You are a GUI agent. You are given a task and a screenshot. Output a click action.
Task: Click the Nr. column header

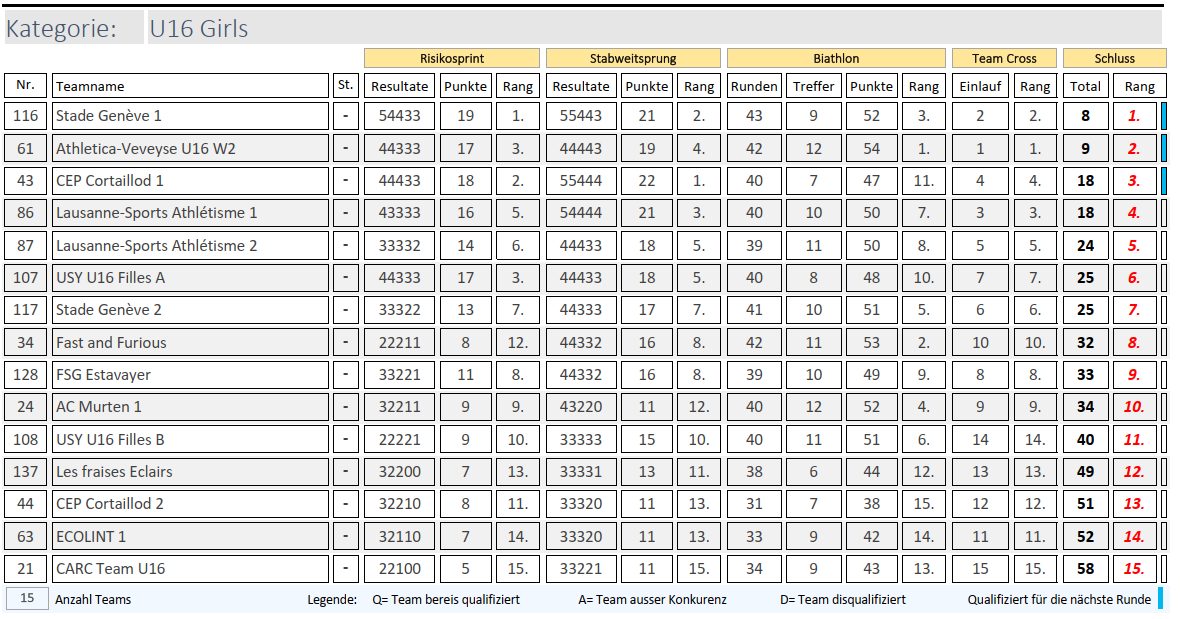[x=26, y=86]
